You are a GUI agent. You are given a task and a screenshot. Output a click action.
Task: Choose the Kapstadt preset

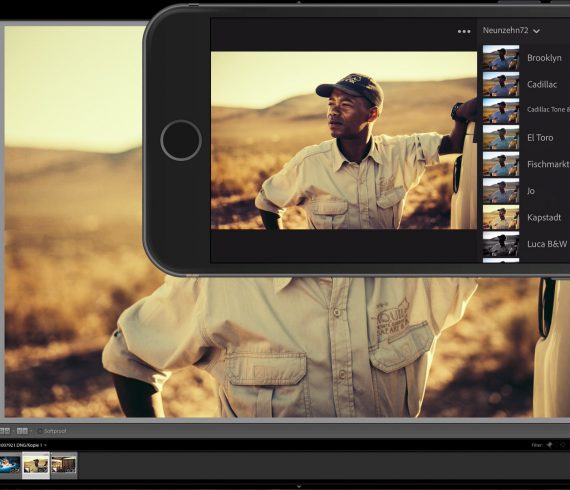point(525,217)
